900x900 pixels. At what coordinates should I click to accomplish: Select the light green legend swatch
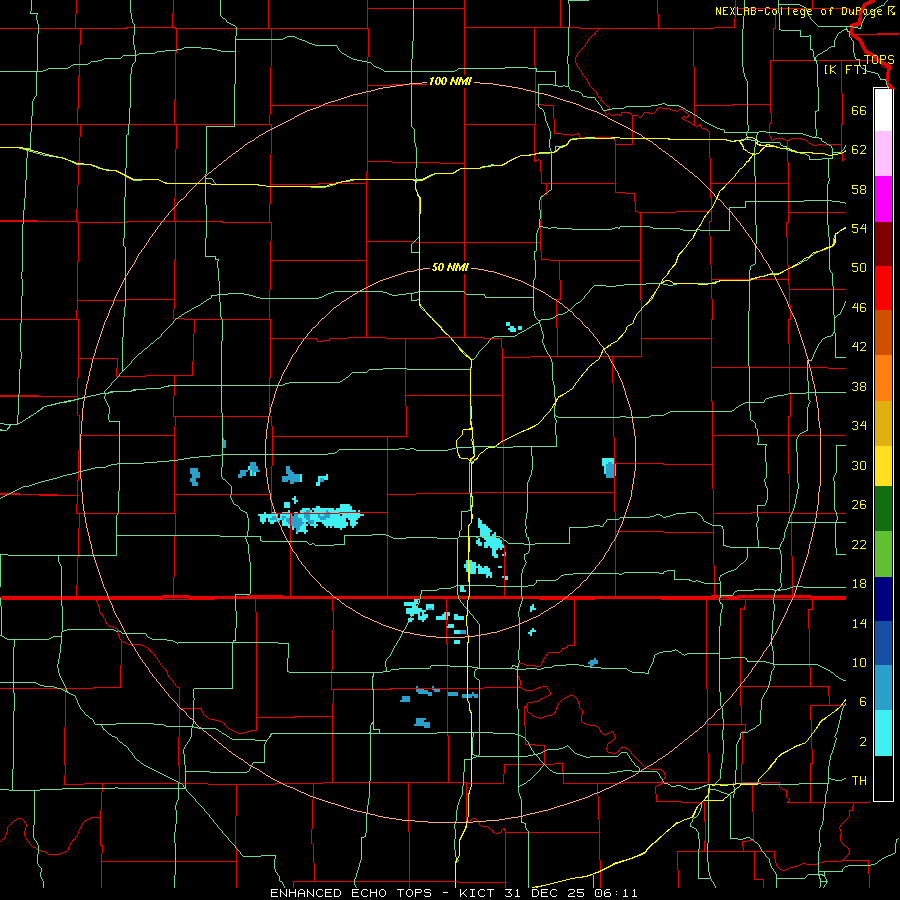(x=883, y=554)
